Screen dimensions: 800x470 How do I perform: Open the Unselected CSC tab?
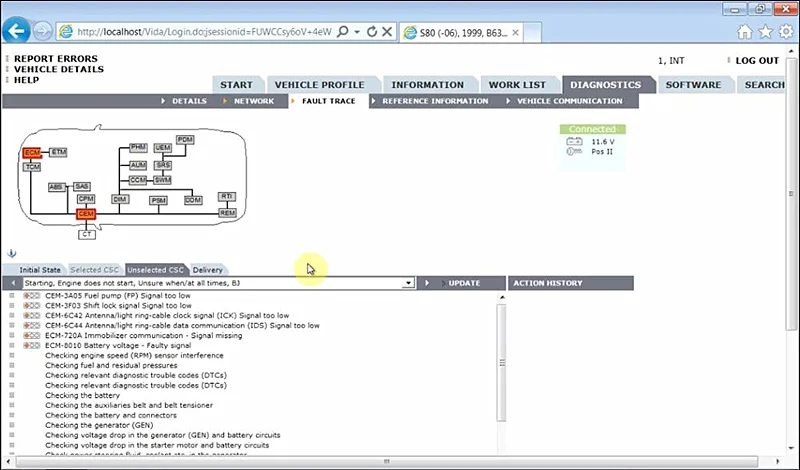155,269
